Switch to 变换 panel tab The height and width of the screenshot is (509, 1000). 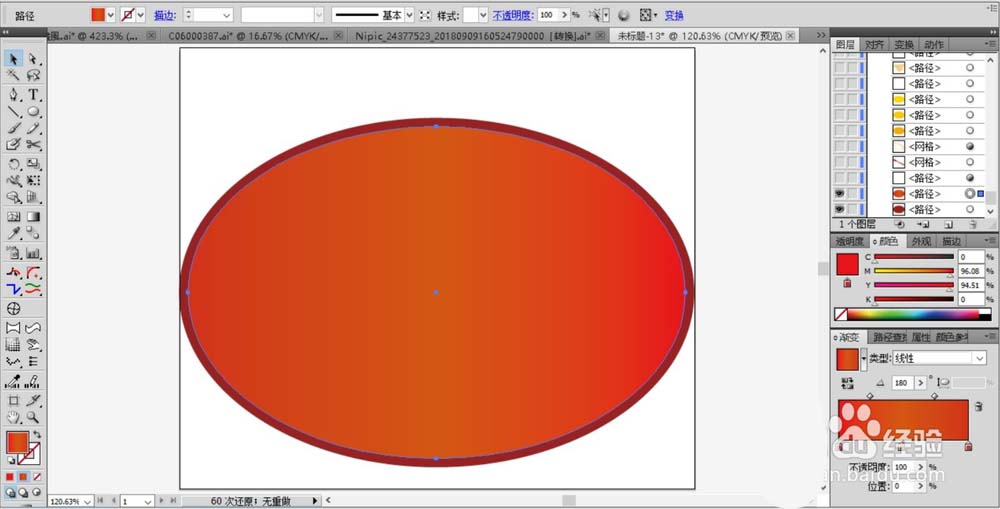click(x=904, y=45)
